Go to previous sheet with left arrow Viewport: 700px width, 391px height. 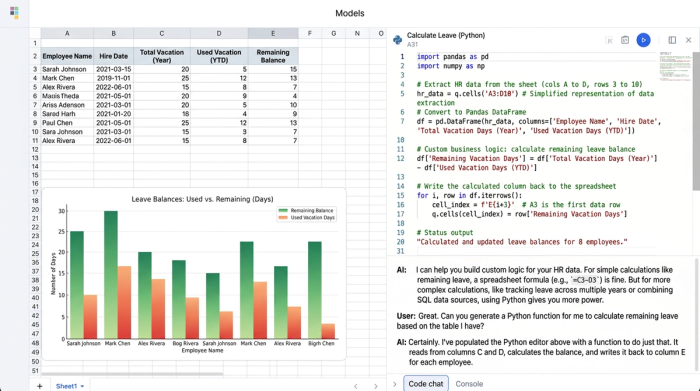(356, 386)
